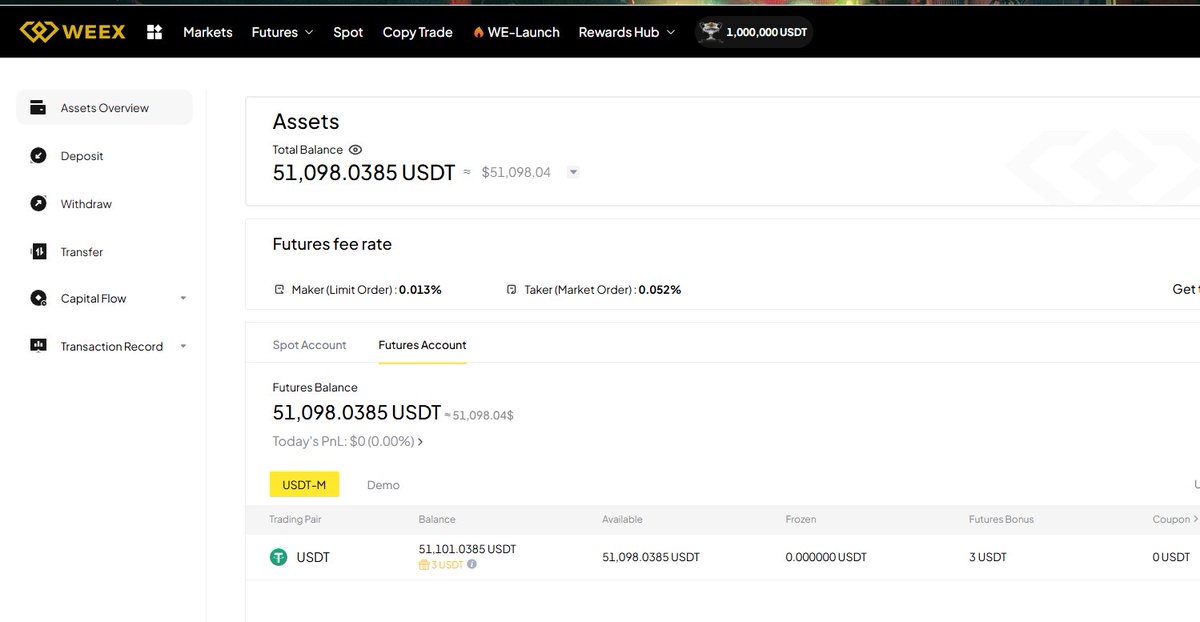This screenshot has height=622, width=1200.
Task: Hide total balance with eye icon
Action: click(x=355, y=150)
